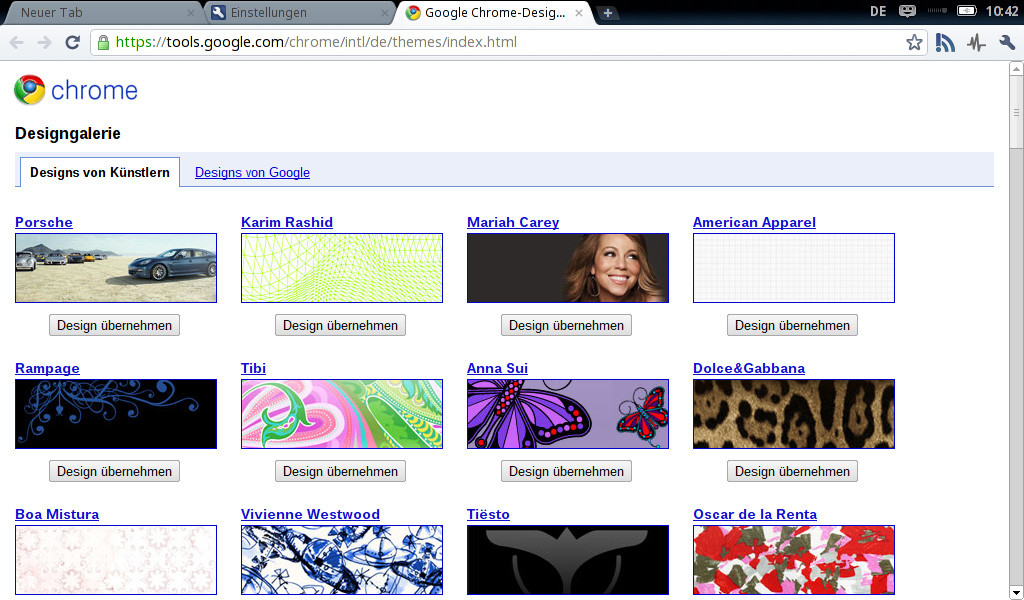Click the scrollbar up arrow
The height and width of the screenshot is (600, 1024).
(1016, 68)
